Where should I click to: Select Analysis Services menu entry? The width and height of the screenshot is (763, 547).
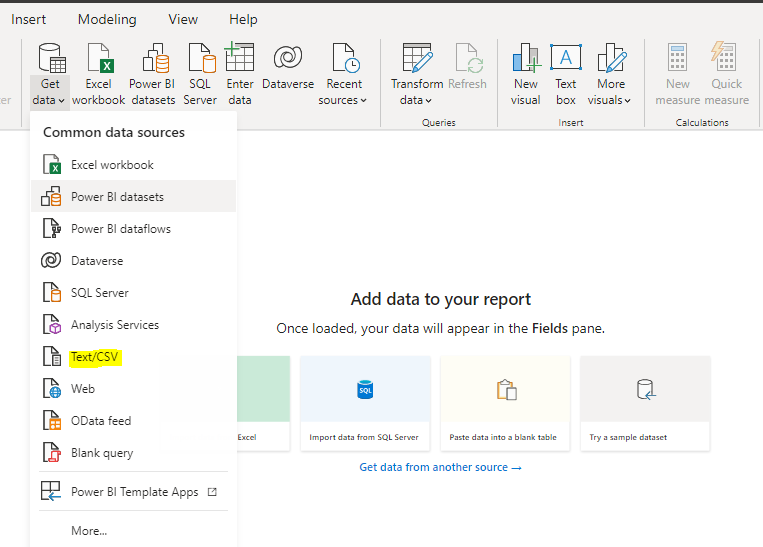pos(133,324)
